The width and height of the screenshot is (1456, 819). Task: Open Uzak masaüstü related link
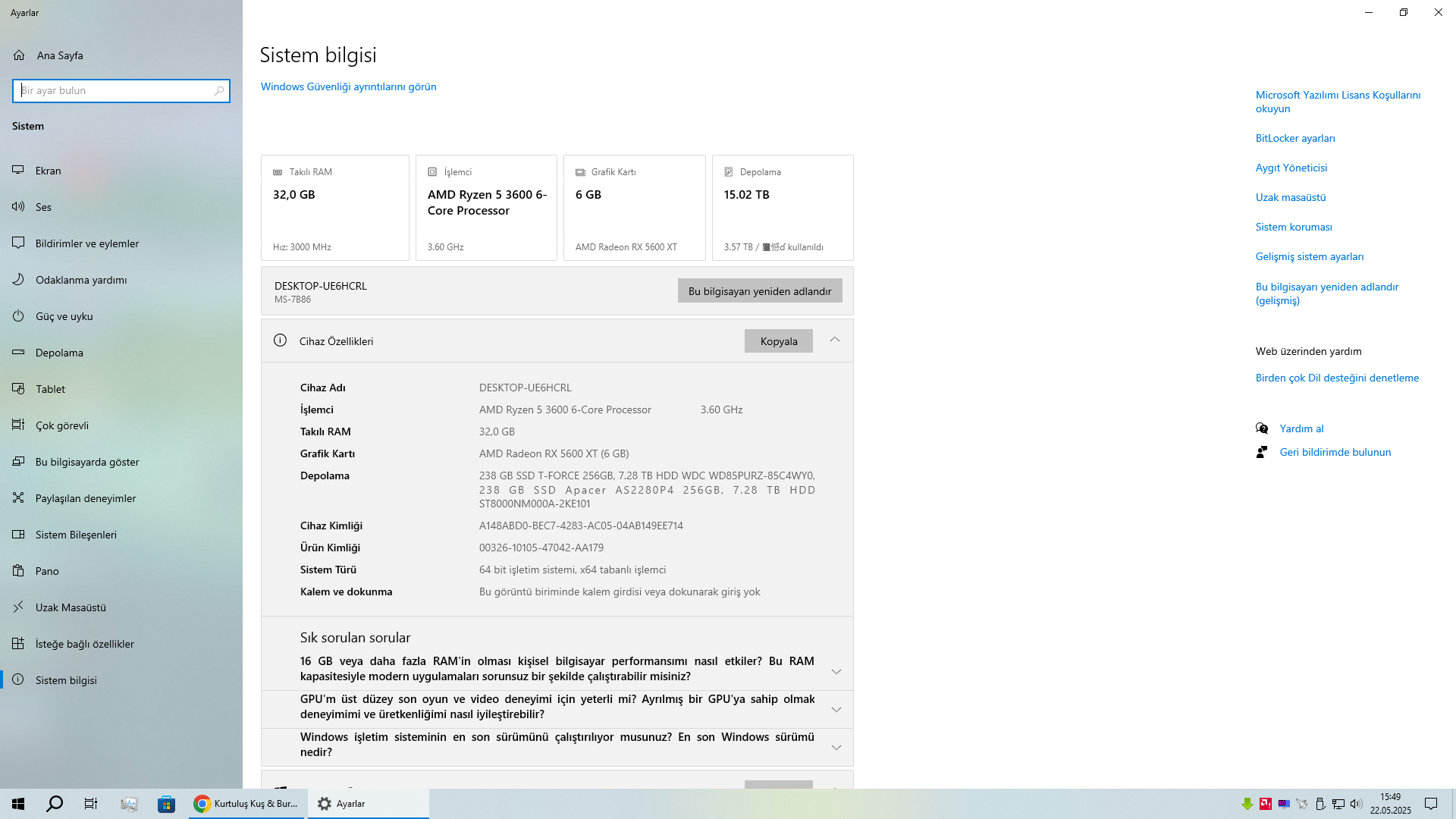coord(1291,197)
